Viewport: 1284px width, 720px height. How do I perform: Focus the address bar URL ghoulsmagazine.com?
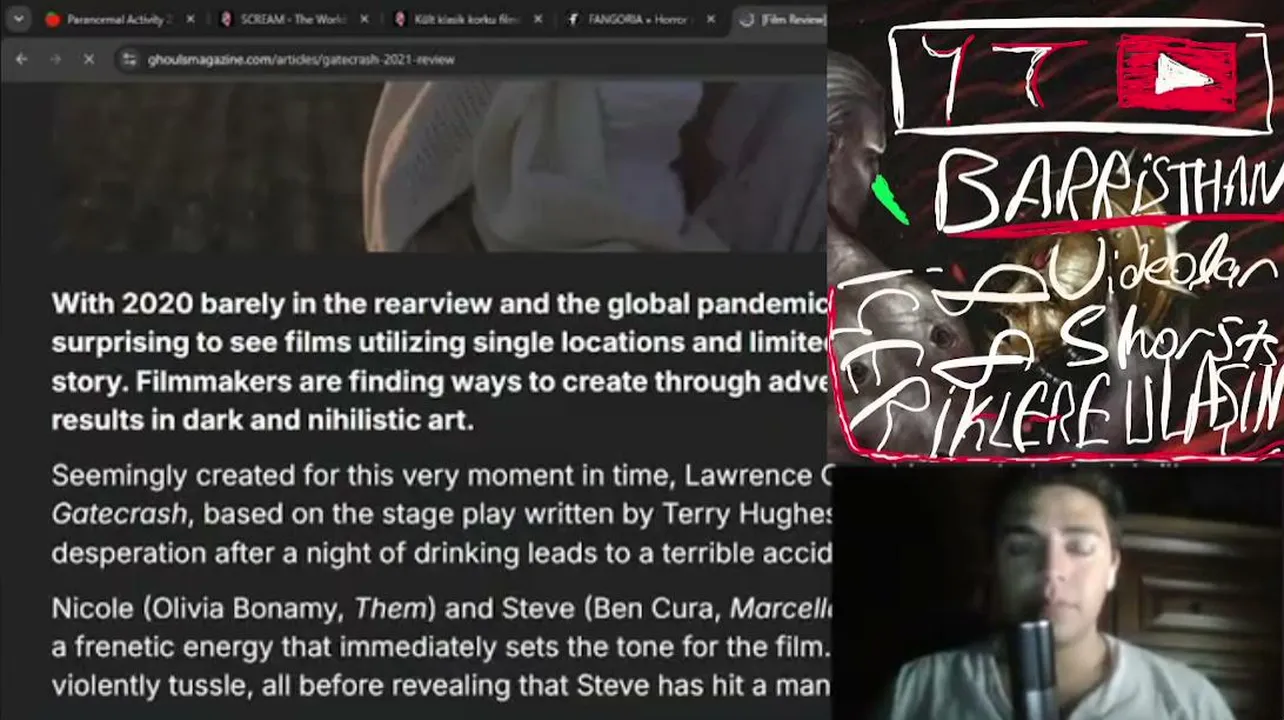[301, 59]
